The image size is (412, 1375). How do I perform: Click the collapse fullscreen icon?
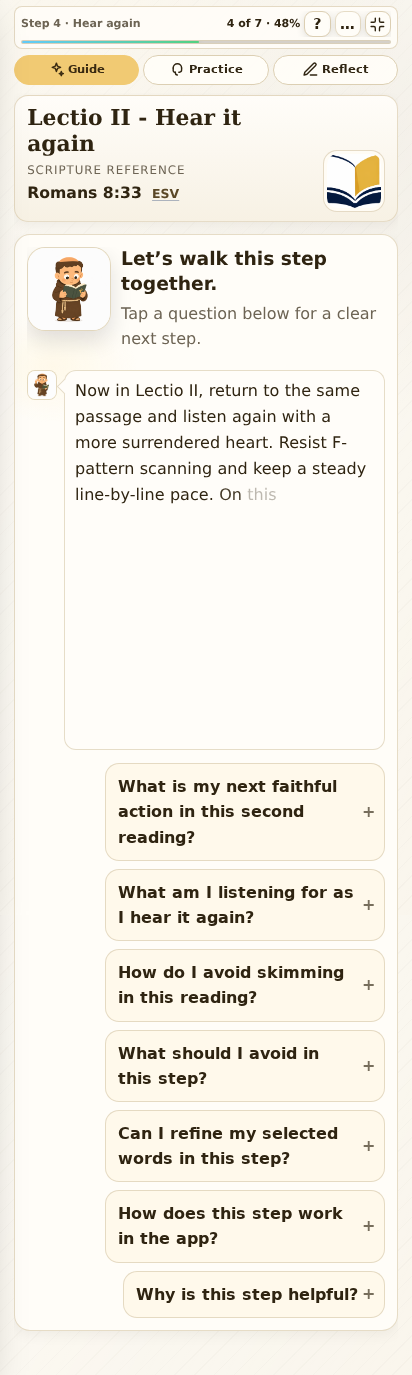click(x=378, y=24)
